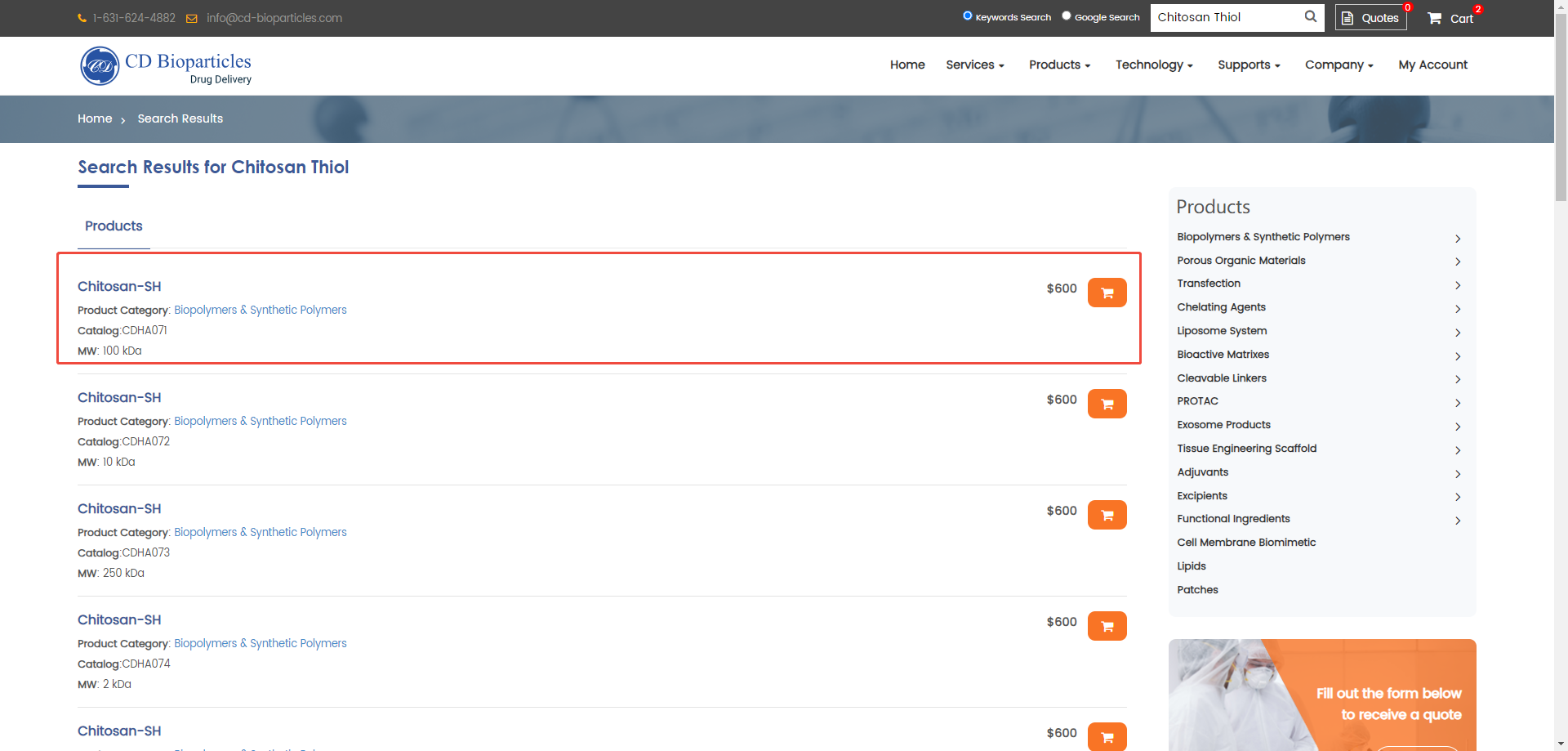Open the Lipids category

coord(1192,566)
